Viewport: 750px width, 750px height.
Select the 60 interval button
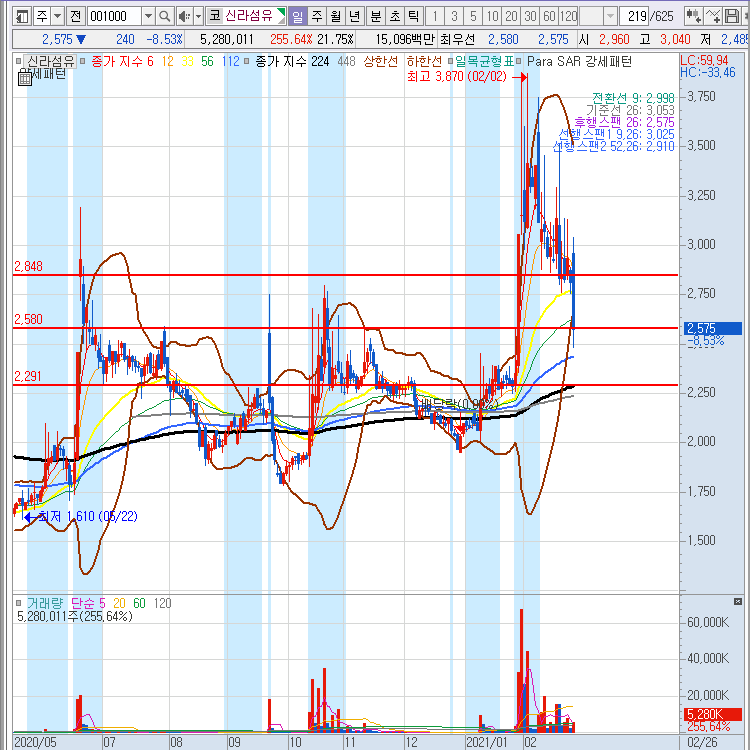click(549, 17)
